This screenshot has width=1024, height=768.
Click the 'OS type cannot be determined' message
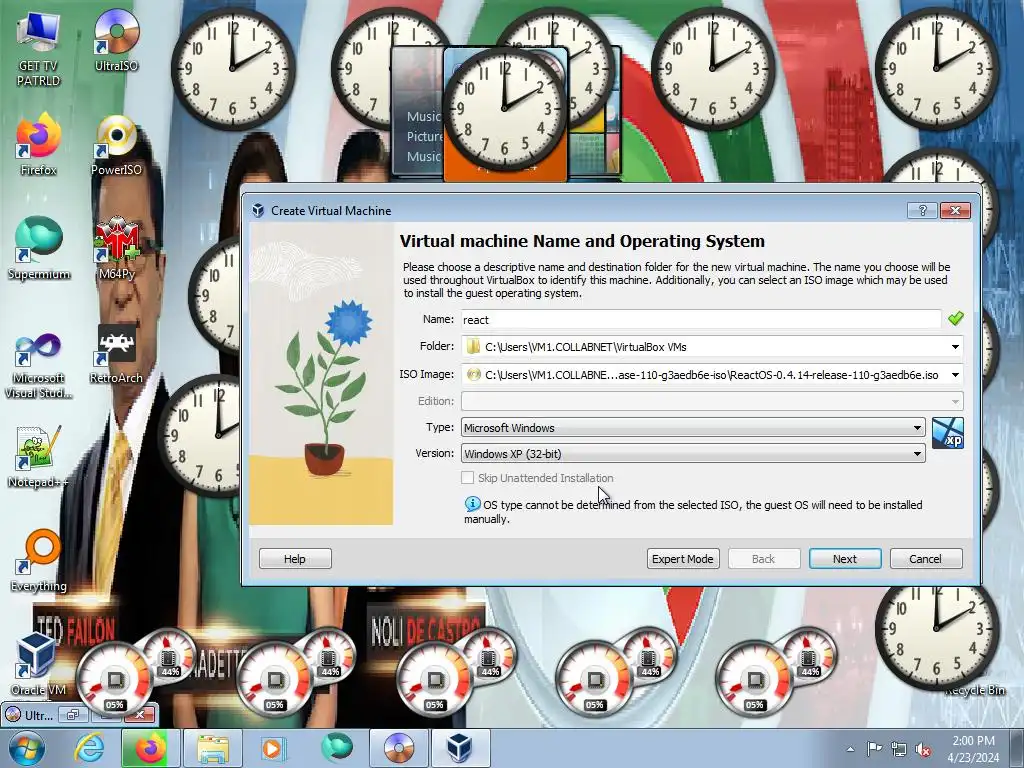click(693, 511)
